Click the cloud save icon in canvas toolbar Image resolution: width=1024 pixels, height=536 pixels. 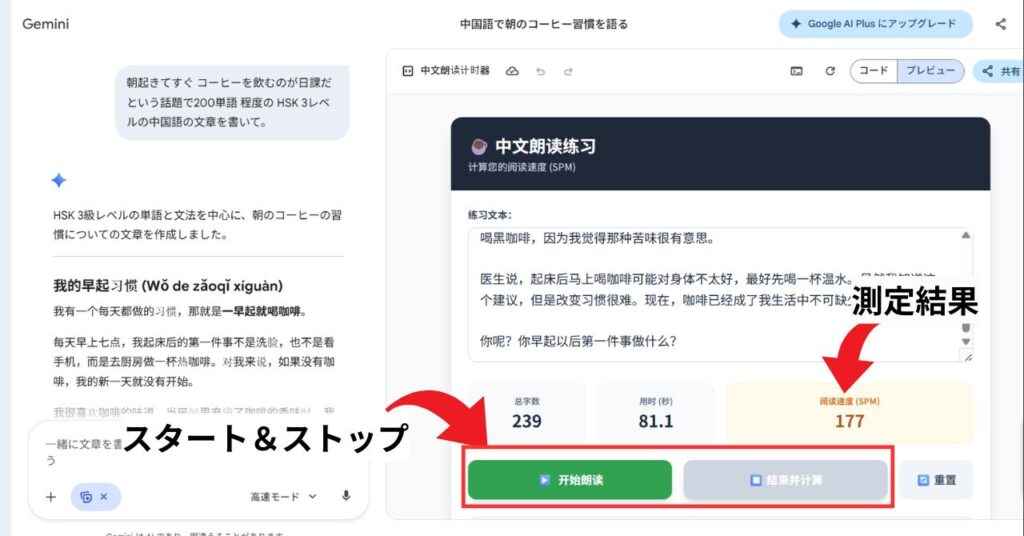(x=512, y=71)
